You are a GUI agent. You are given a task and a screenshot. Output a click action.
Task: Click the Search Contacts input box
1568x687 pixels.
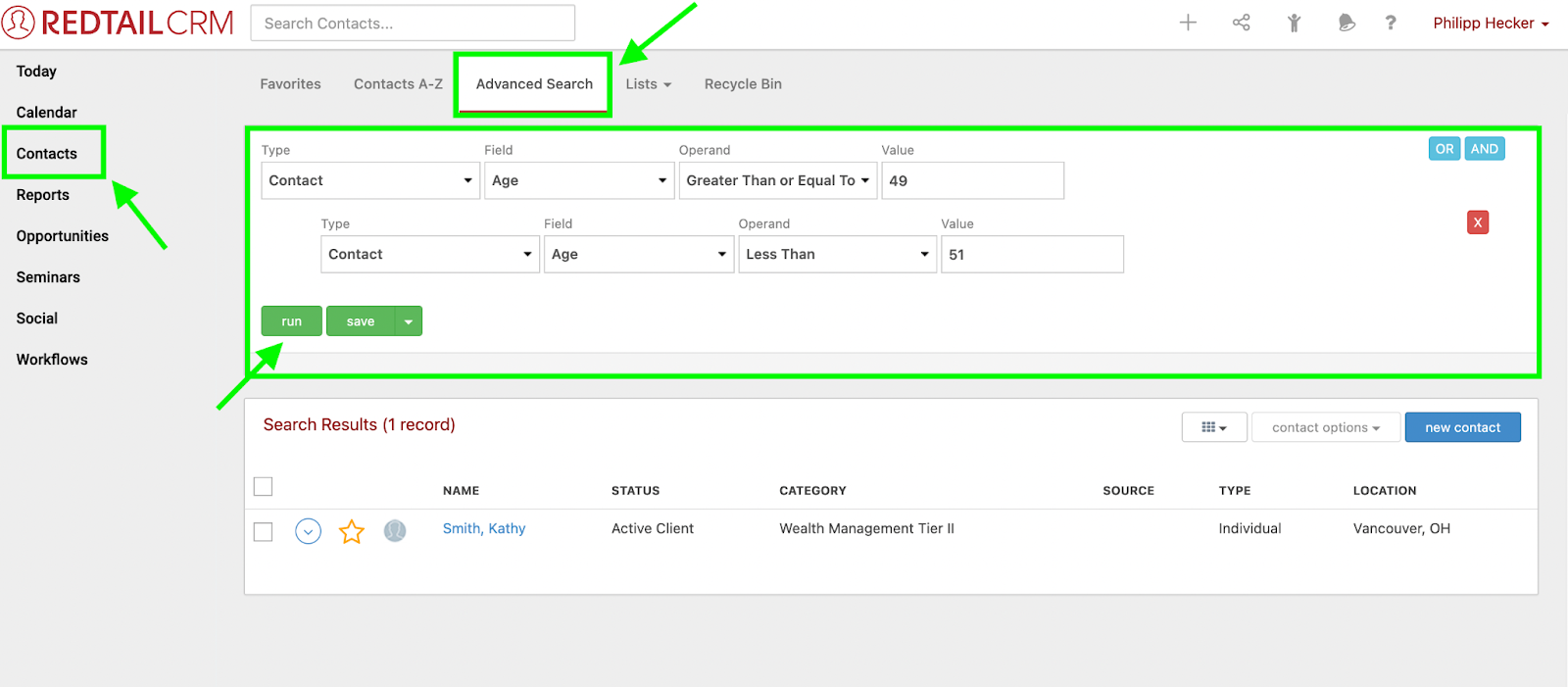(413, 24)
